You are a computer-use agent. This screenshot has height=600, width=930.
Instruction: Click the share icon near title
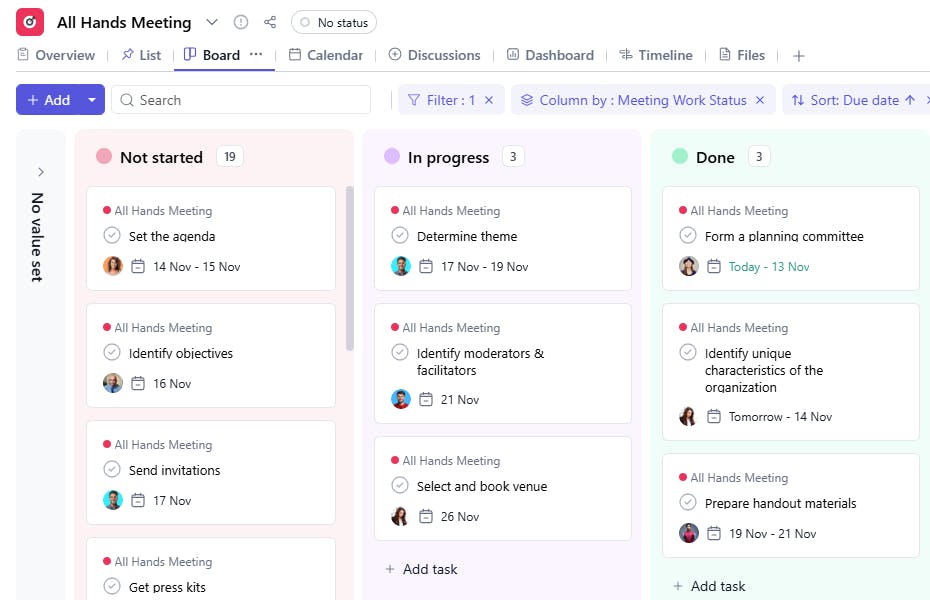pyautogui.click(x=270, y=23)
